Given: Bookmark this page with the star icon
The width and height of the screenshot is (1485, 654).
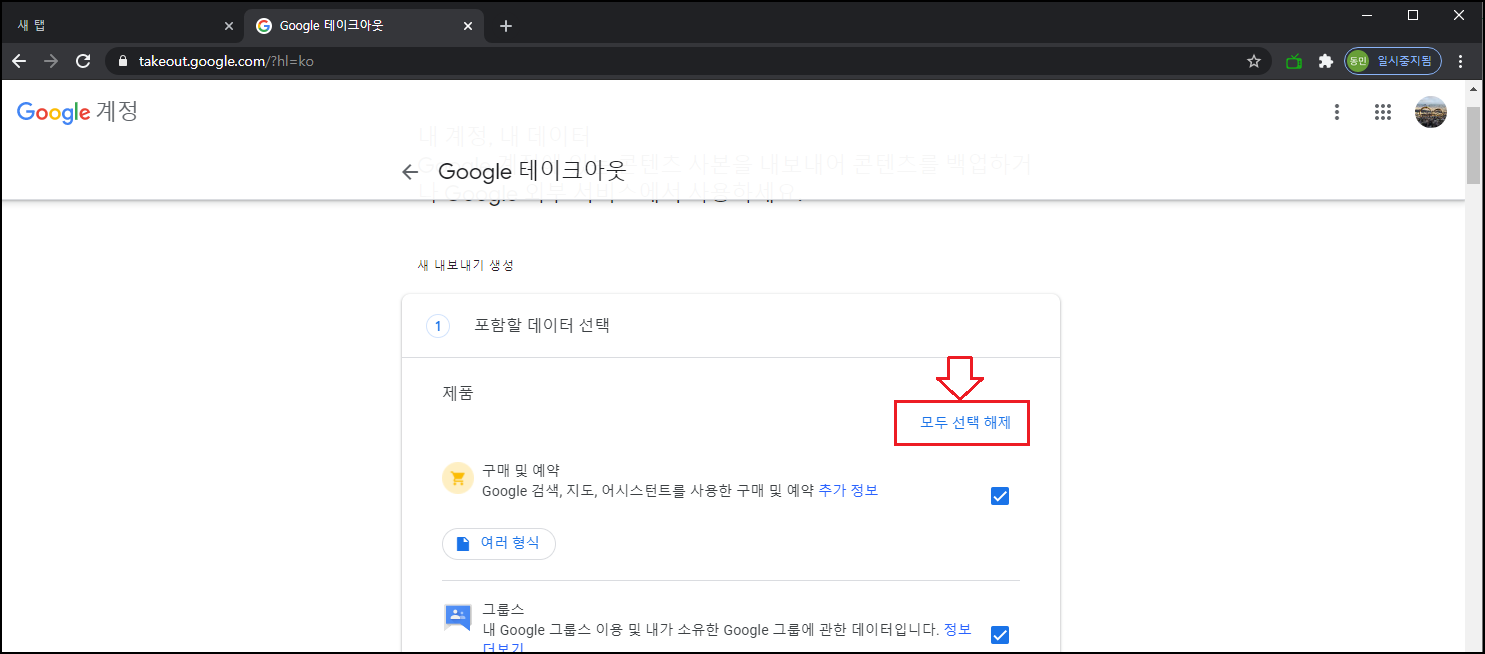Looking at the screenshot, I should point(1254,61).
